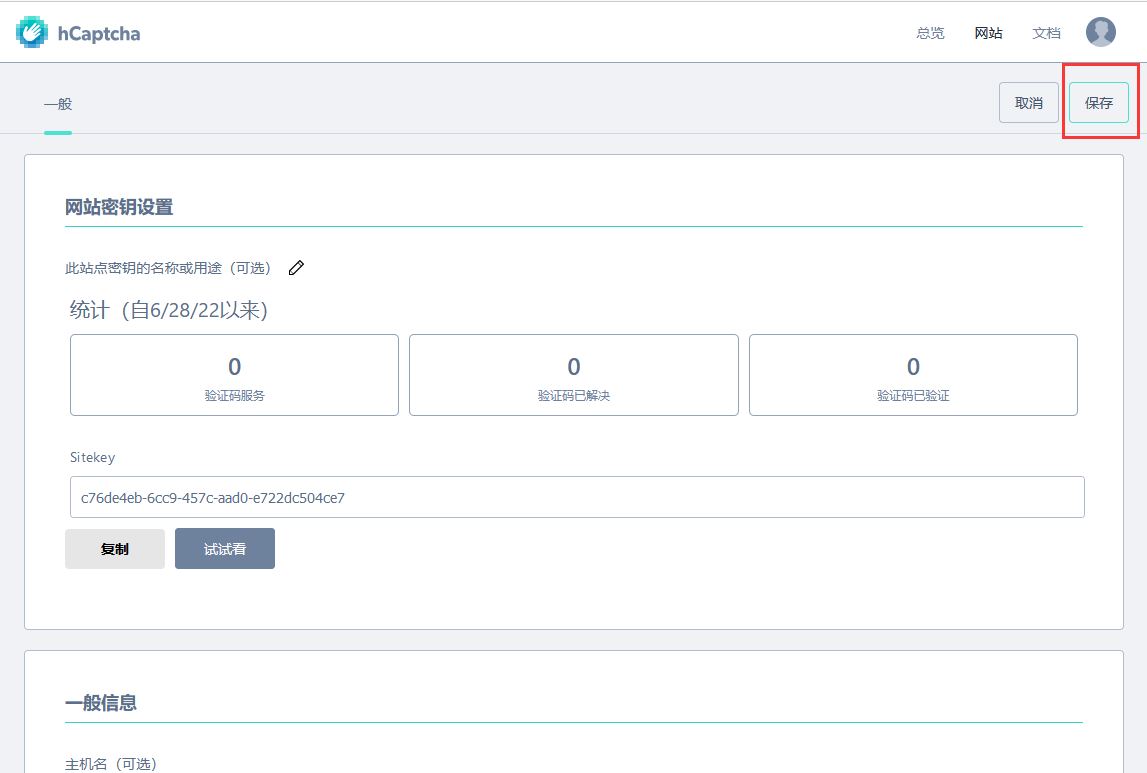Copy the sitekey using 复制 button
The height and width of the screenshot is (773, 1147).
[115, 549]
